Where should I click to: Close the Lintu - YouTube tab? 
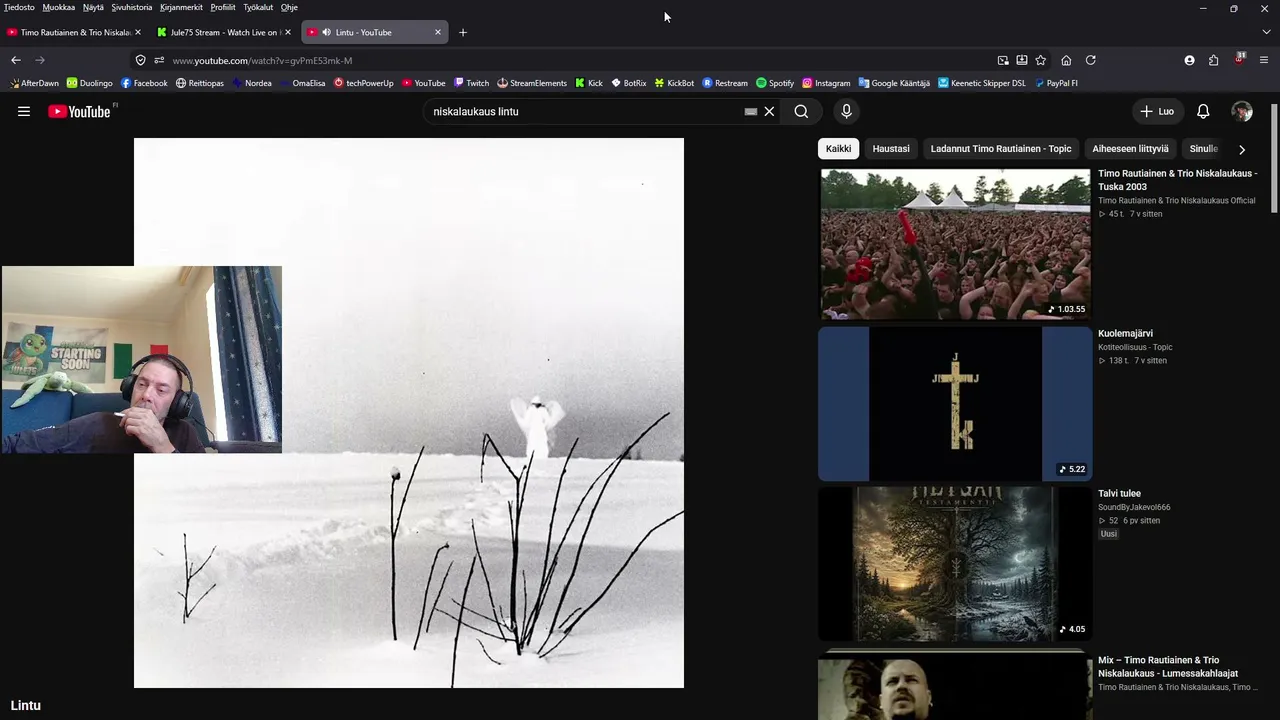point(437,32)
